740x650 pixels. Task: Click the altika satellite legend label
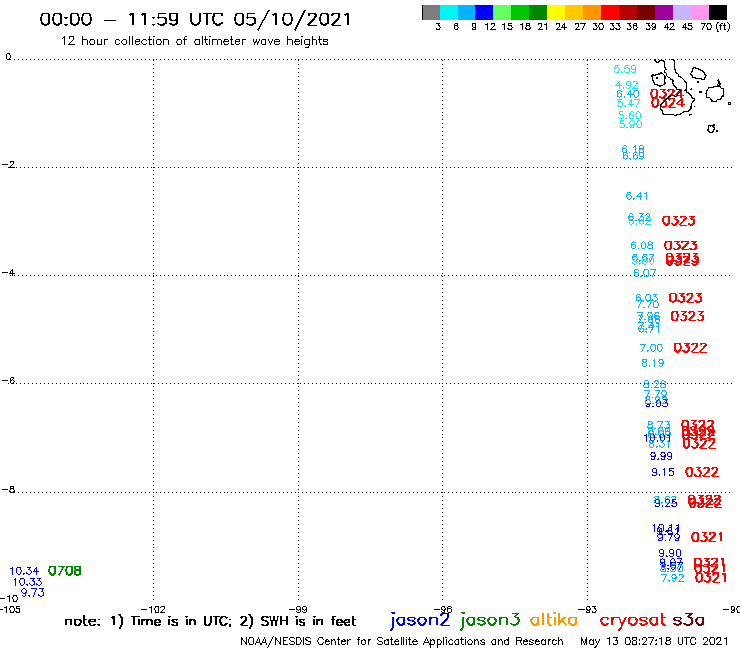tap(553, 620)
